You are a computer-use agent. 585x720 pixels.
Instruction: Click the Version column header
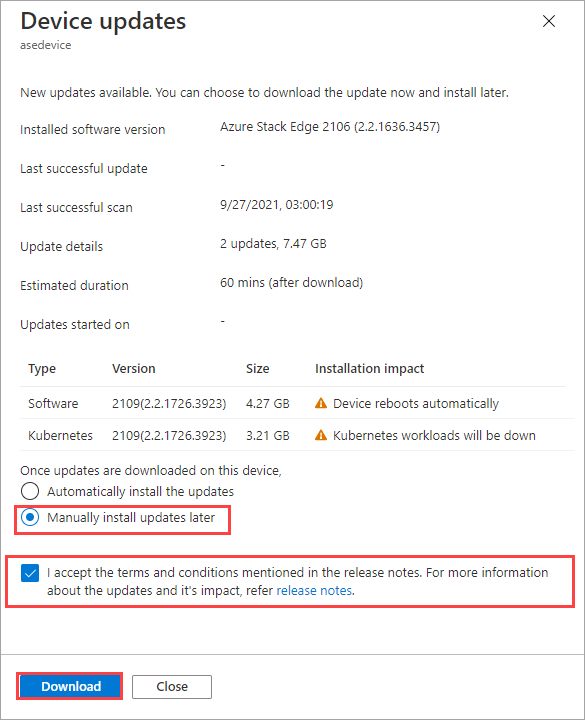[x=134, y=368]
